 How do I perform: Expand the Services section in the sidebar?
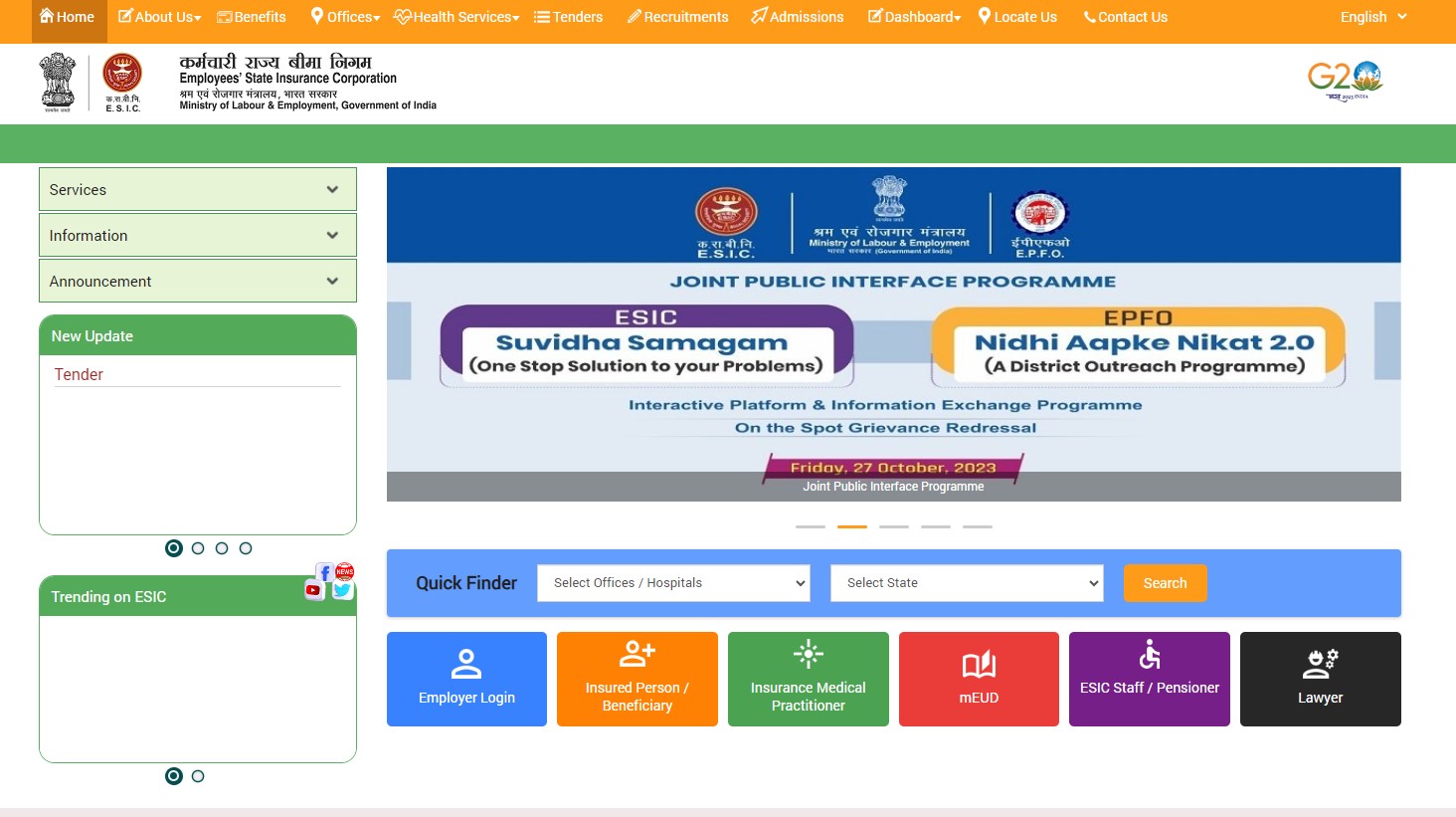click(197, 189)
